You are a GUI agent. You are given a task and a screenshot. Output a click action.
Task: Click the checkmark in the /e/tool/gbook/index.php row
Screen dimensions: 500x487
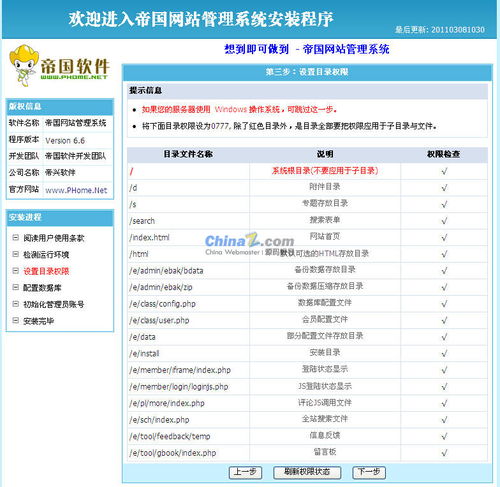point(444,453)
